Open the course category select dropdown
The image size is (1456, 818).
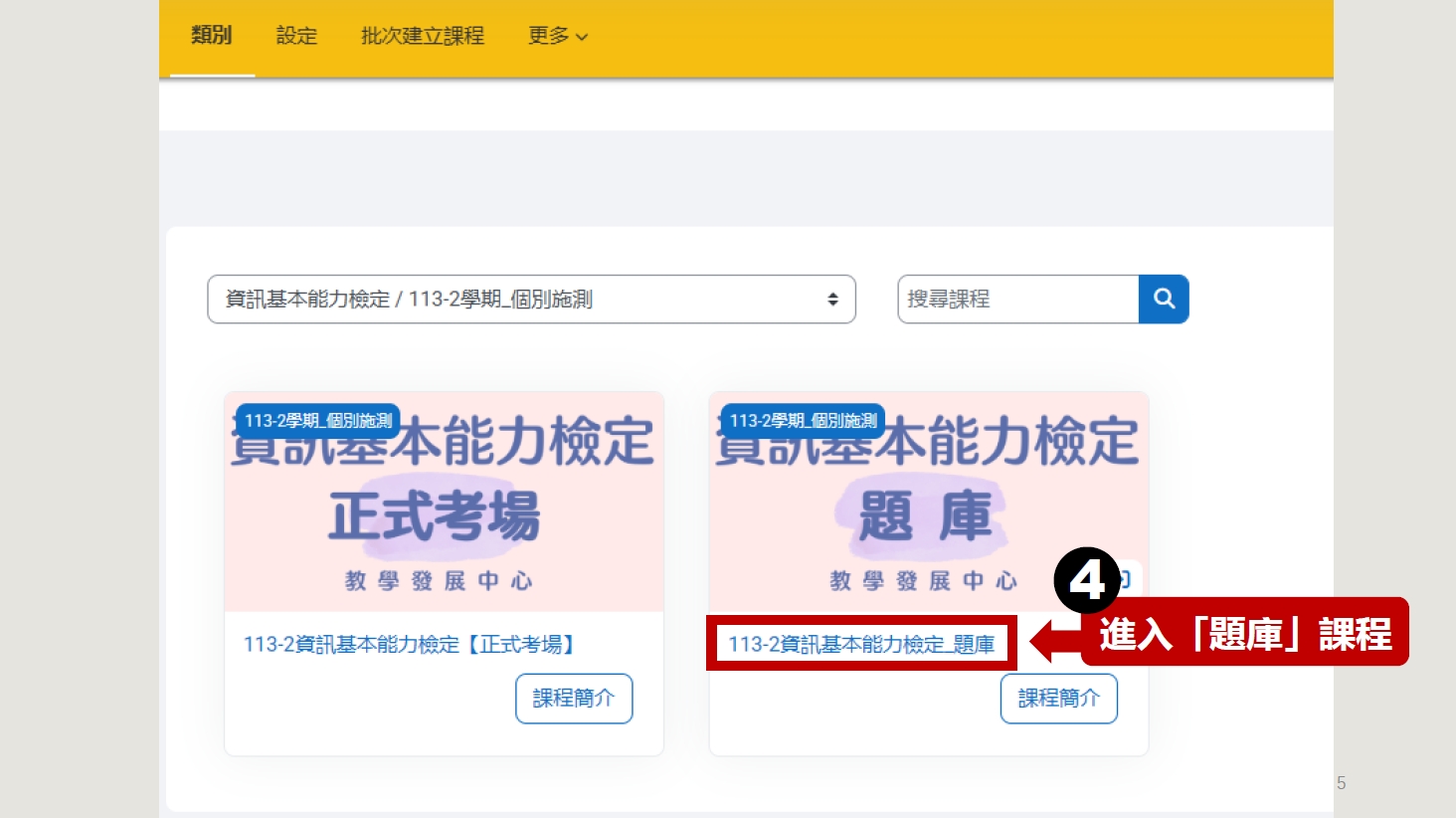531,300
